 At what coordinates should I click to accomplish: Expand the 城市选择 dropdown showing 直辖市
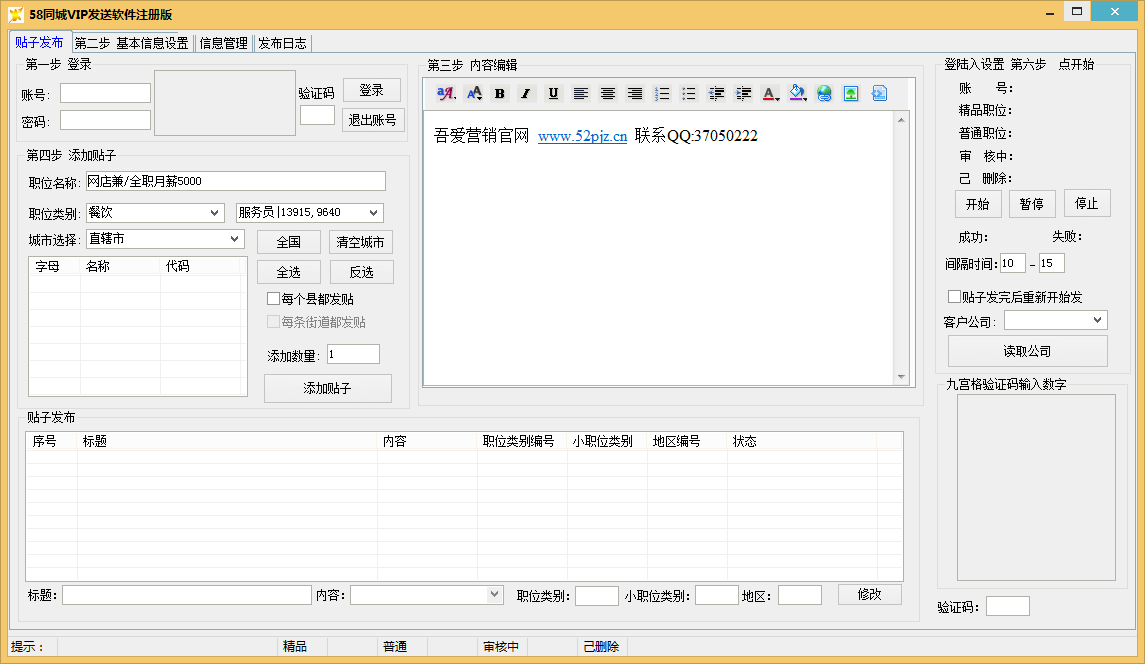(x=164, y=239)
